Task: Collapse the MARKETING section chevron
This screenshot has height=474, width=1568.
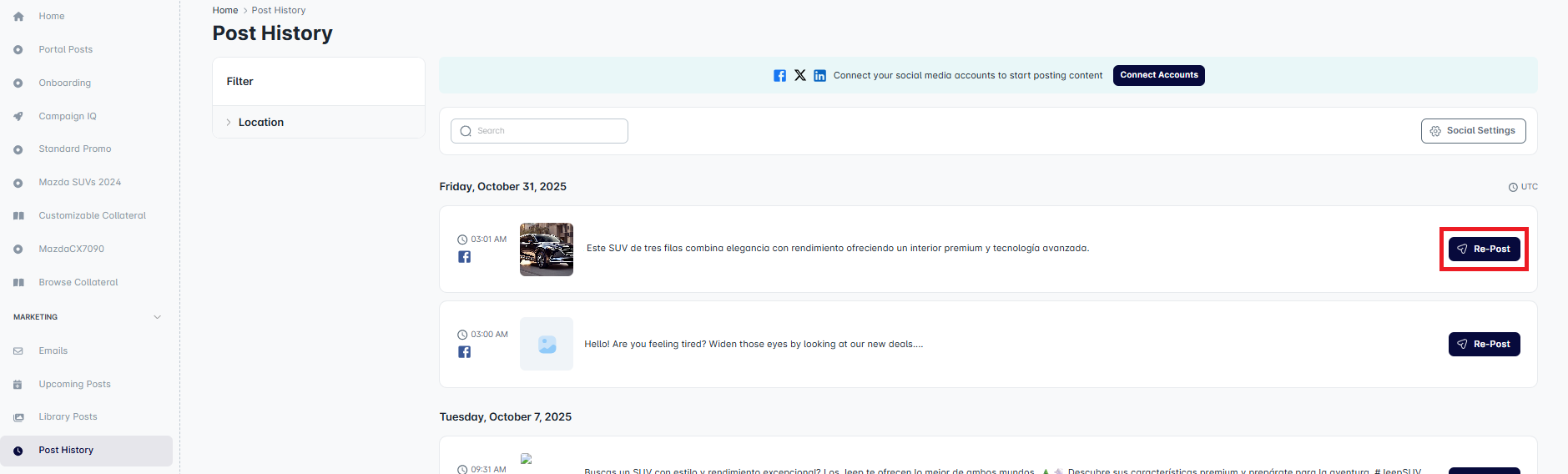Action: click(x=158, y=317)
